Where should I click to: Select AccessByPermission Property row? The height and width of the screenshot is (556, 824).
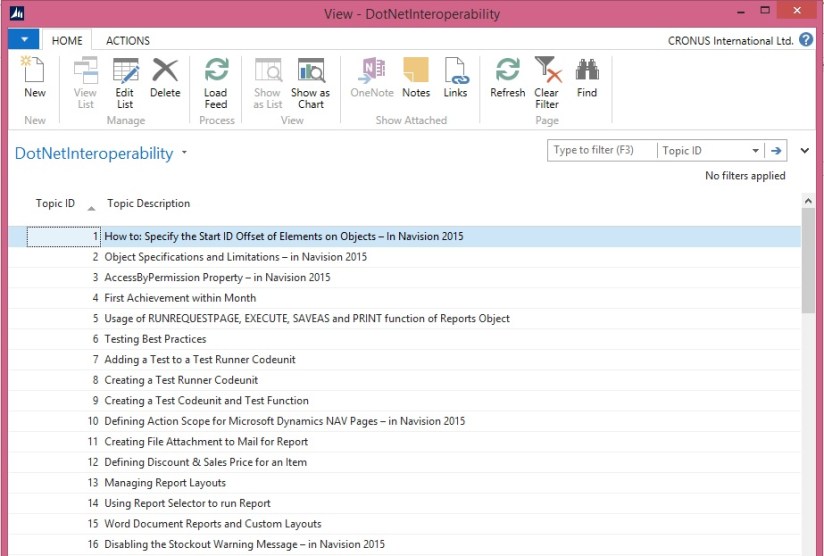pyautogui.click(x=405, y=277)
